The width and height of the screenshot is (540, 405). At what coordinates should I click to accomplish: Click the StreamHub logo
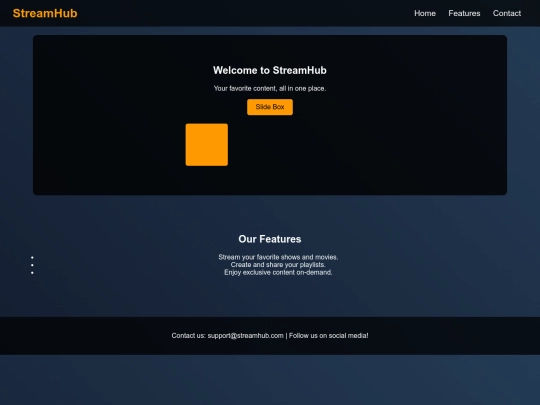click(45, 13)
